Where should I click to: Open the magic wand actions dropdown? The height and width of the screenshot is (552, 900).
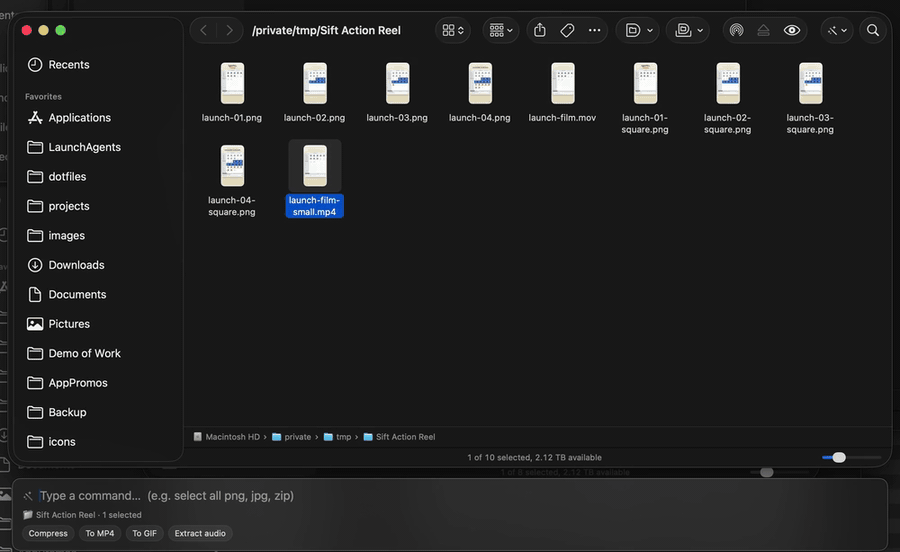tap(837, 30)
